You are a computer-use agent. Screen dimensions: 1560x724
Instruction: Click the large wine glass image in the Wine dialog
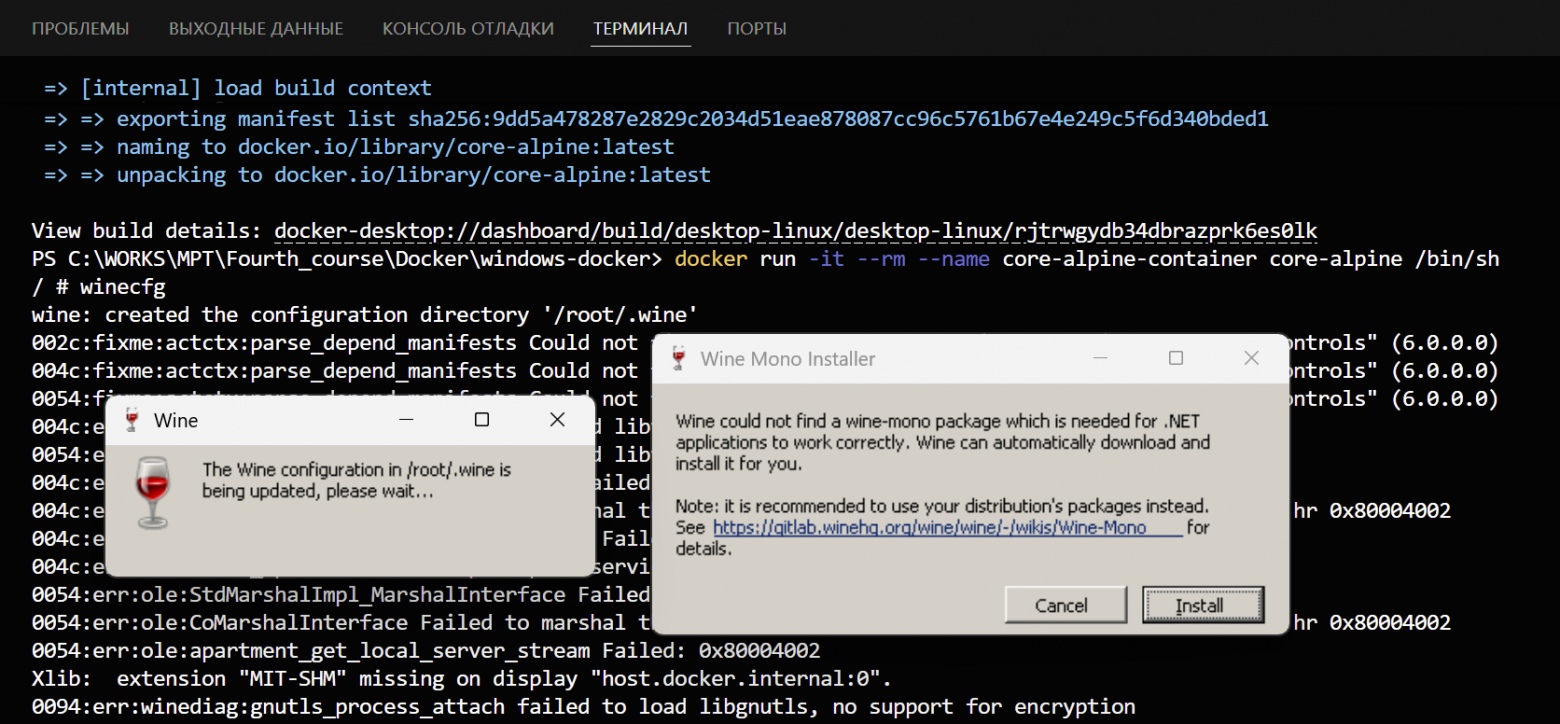pos(152,491)
